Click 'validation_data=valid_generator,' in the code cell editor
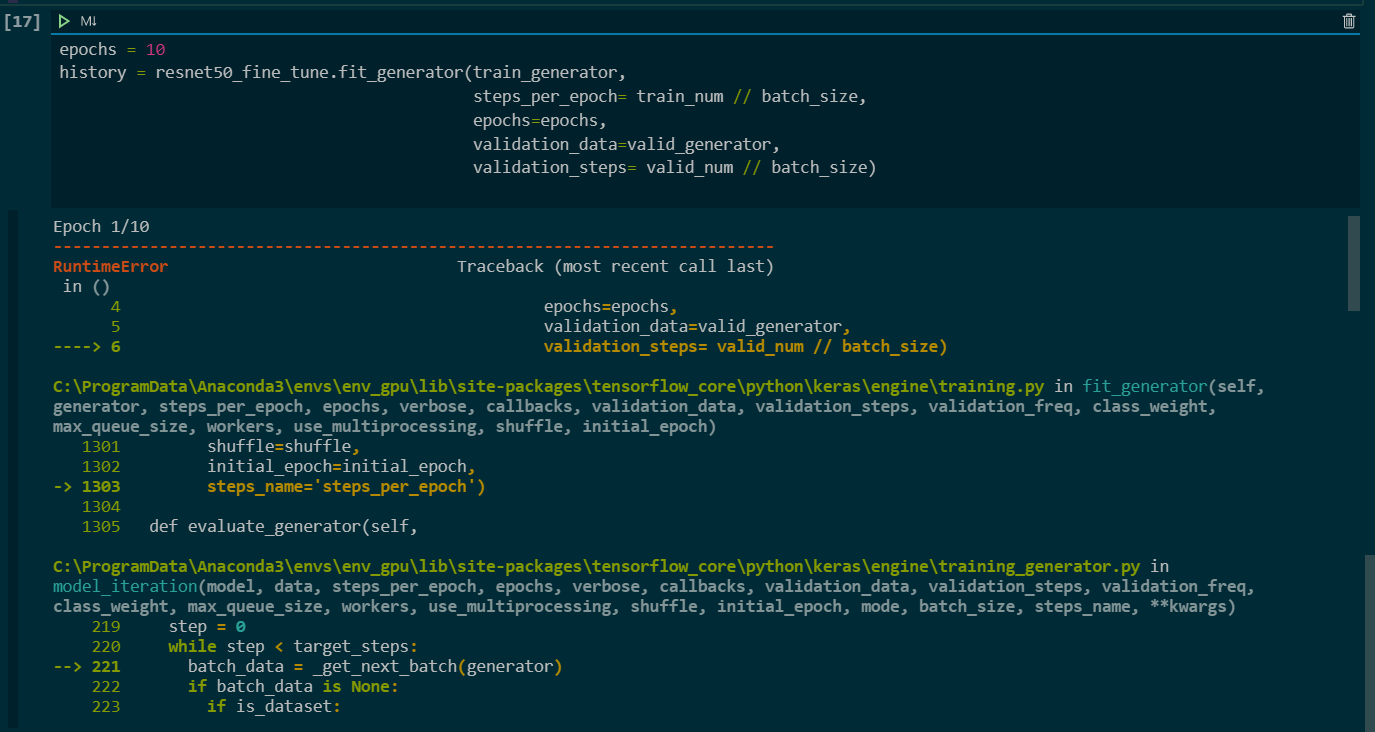The image size is (1375, 732). click(626, 144)
